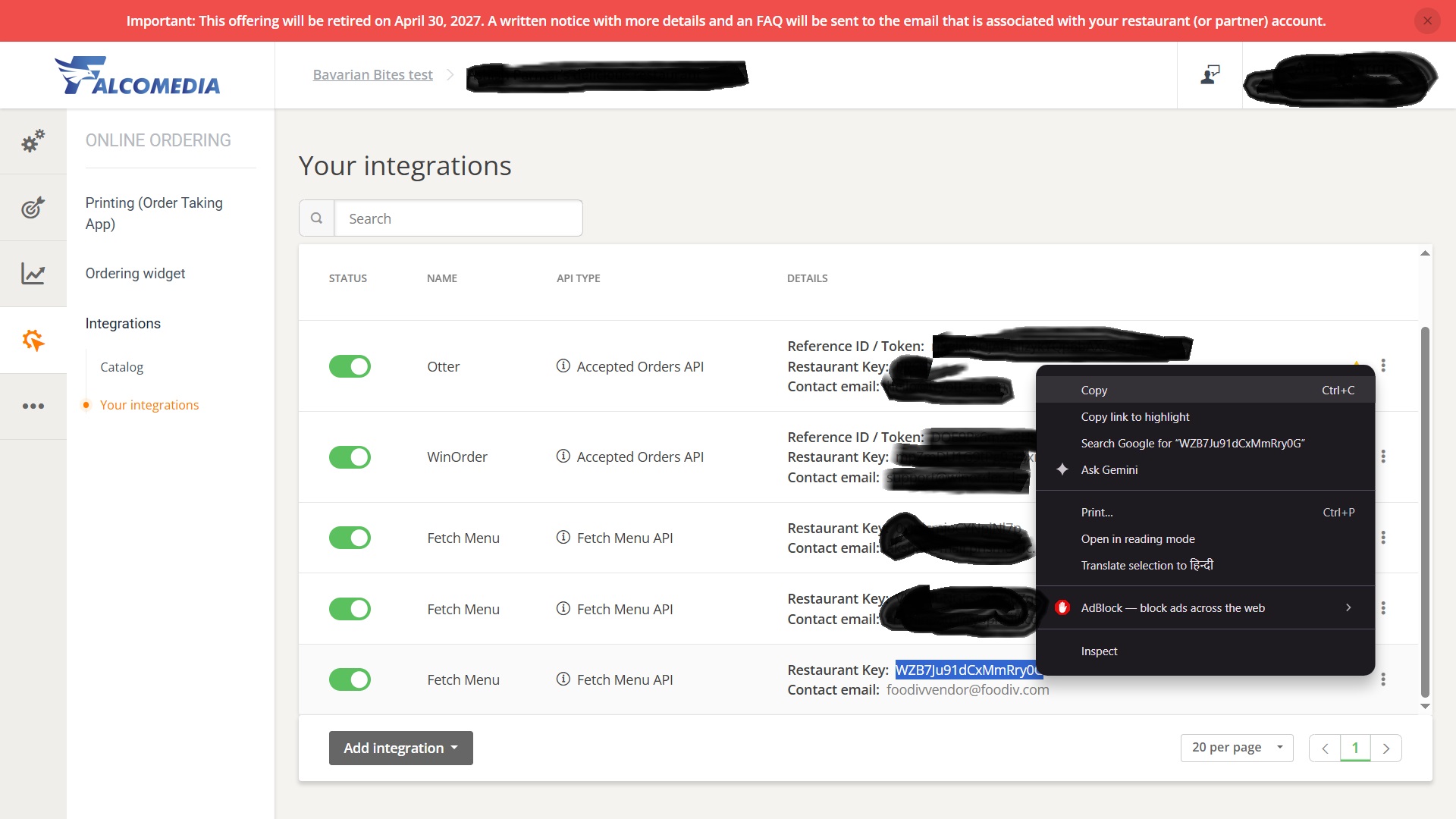Viewport: 1456px width, 819px height.
Task: Open the Bavarian Bites test breadcrumb link
Action: 372,74
